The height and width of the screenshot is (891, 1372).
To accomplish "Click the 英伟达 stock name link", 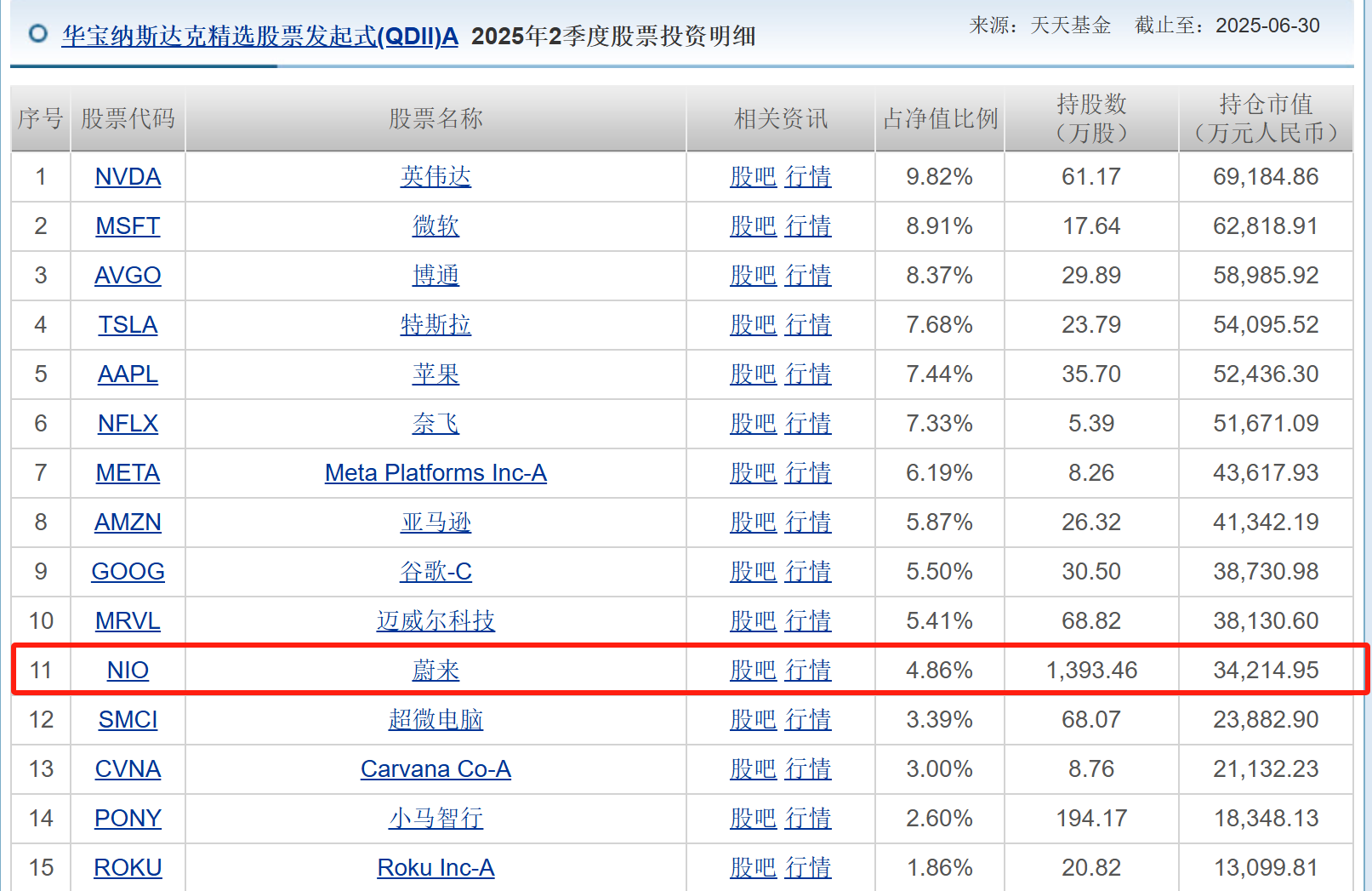I will [436, 177].
